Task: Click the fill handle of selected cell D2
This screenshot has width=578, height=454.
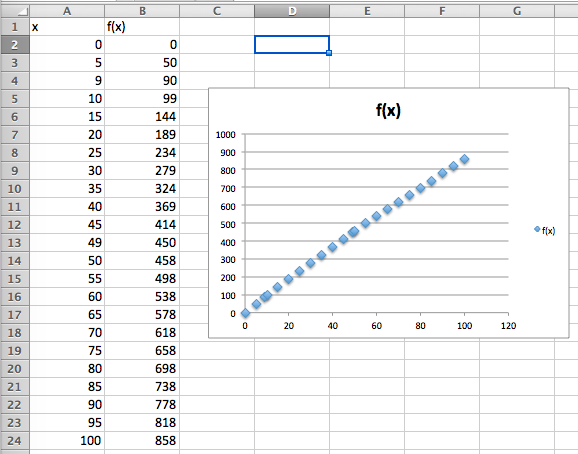Action: 329,53
